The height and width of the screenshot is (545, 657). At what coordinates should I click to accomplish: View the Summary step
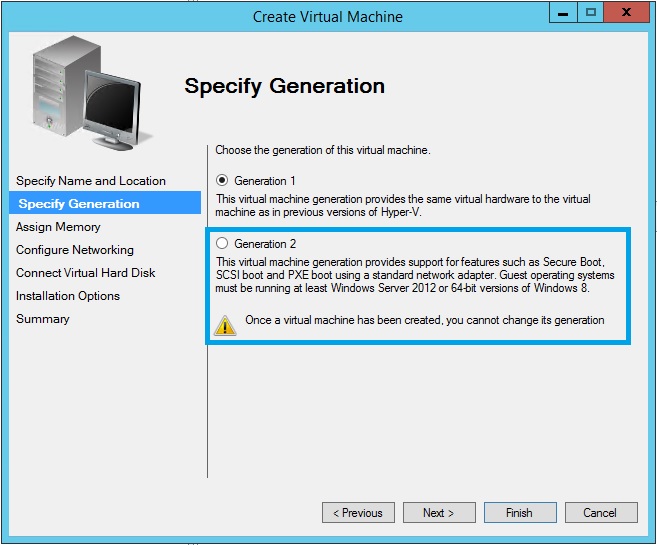tap(43, 319)
